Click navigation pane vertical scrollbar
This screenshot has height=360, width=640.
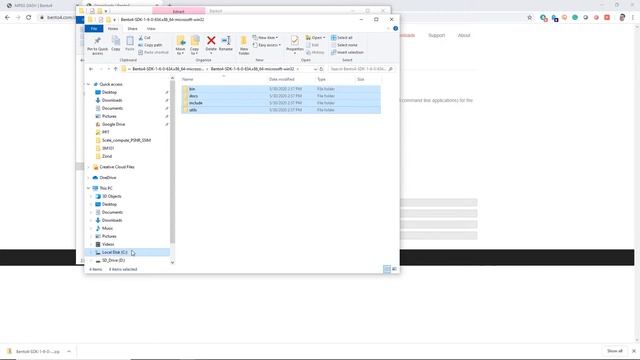pos(172,162)
